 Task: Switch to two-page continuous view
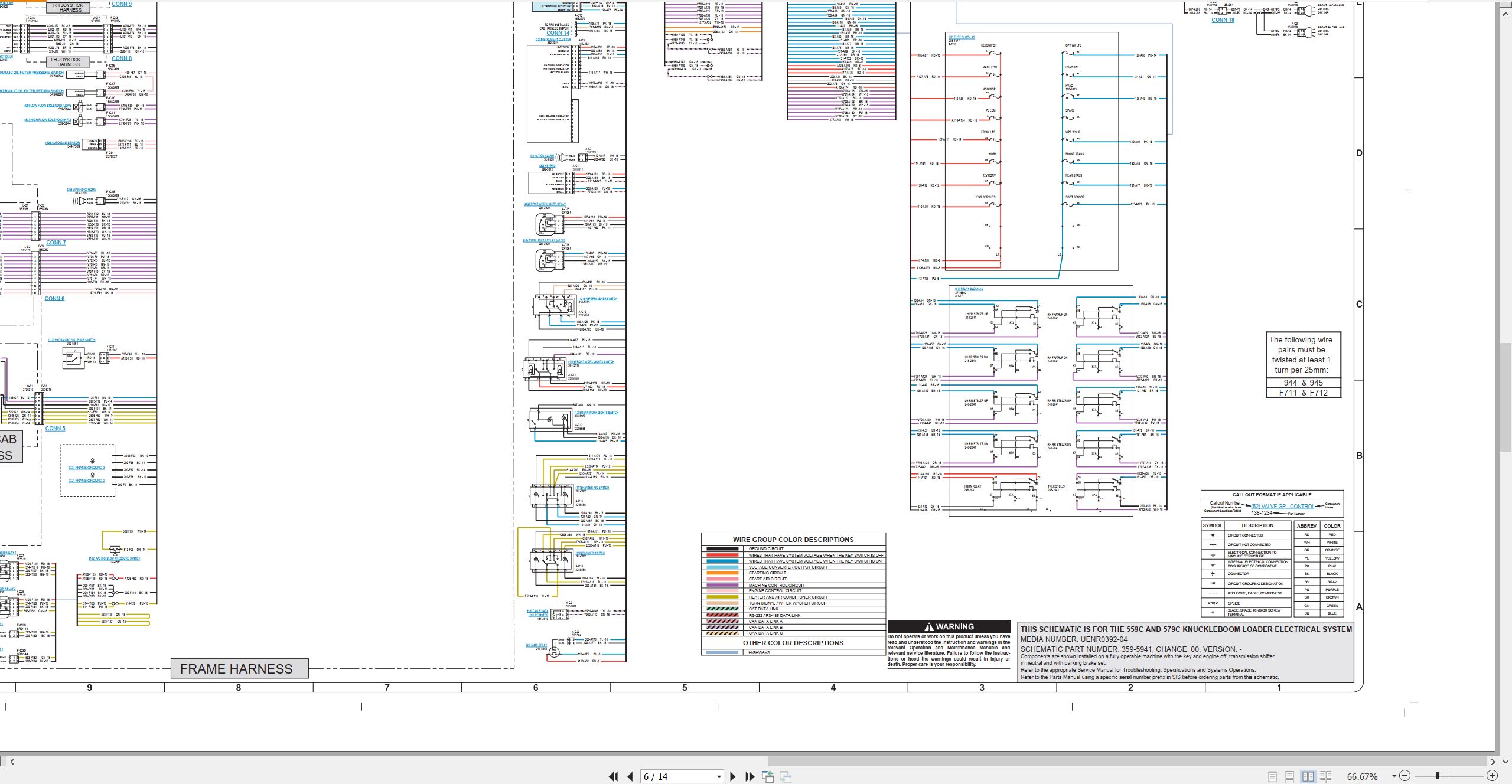tap(1326, 777)
